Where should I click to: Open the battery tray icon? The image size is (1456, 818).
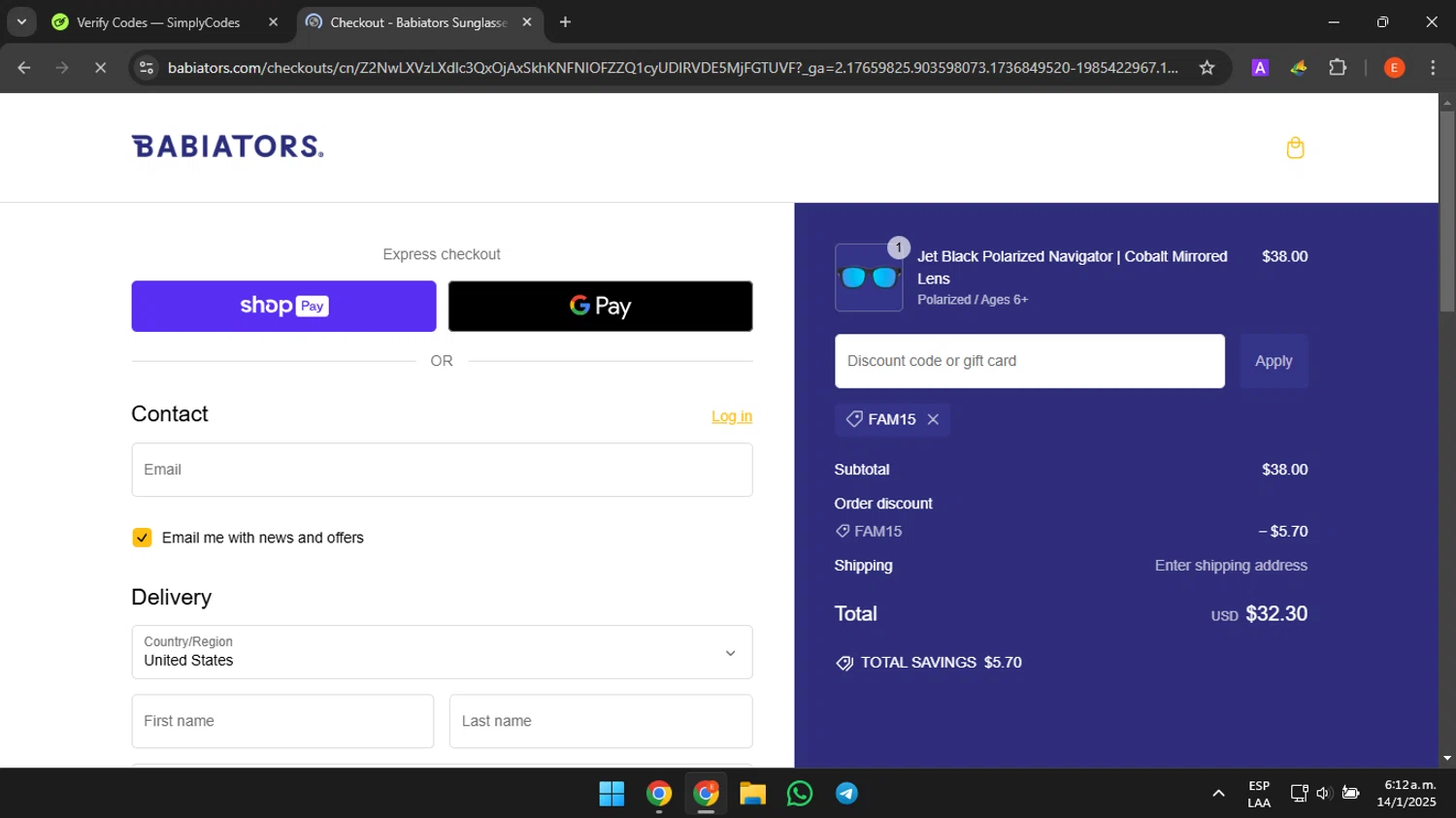pyautogui.click(x=1350, y=794)
